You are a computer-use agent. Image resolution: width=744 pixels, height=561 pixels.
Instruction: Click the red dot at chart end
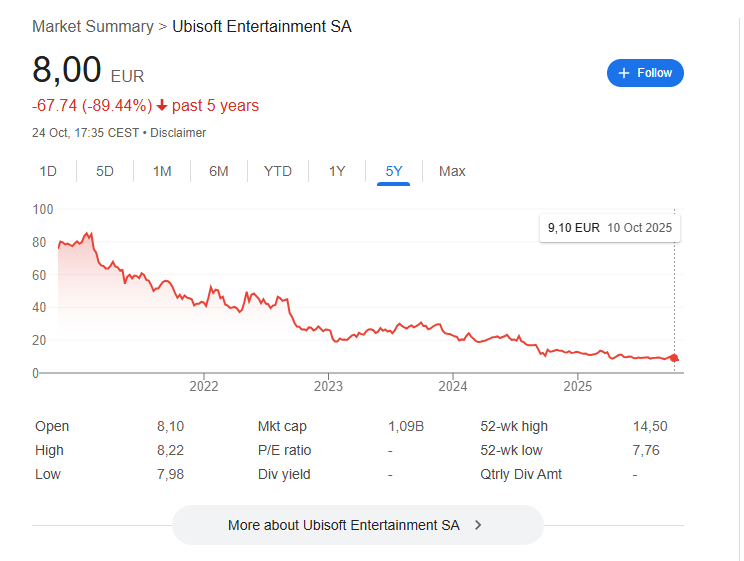pyautogui.click(x=675, y=359)
